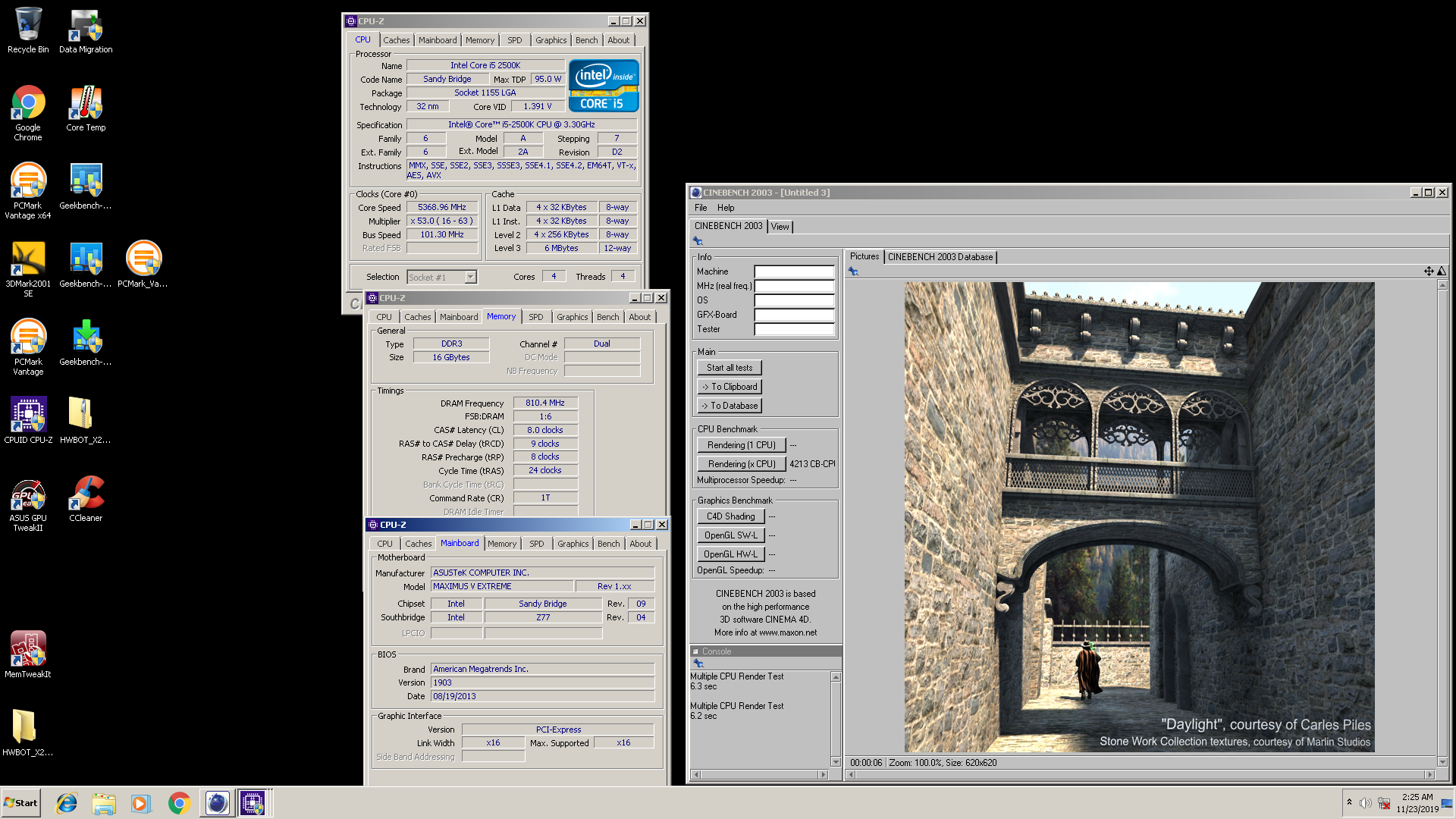Open SPD tab in the Memory CPU-Z window

point(536,317)
